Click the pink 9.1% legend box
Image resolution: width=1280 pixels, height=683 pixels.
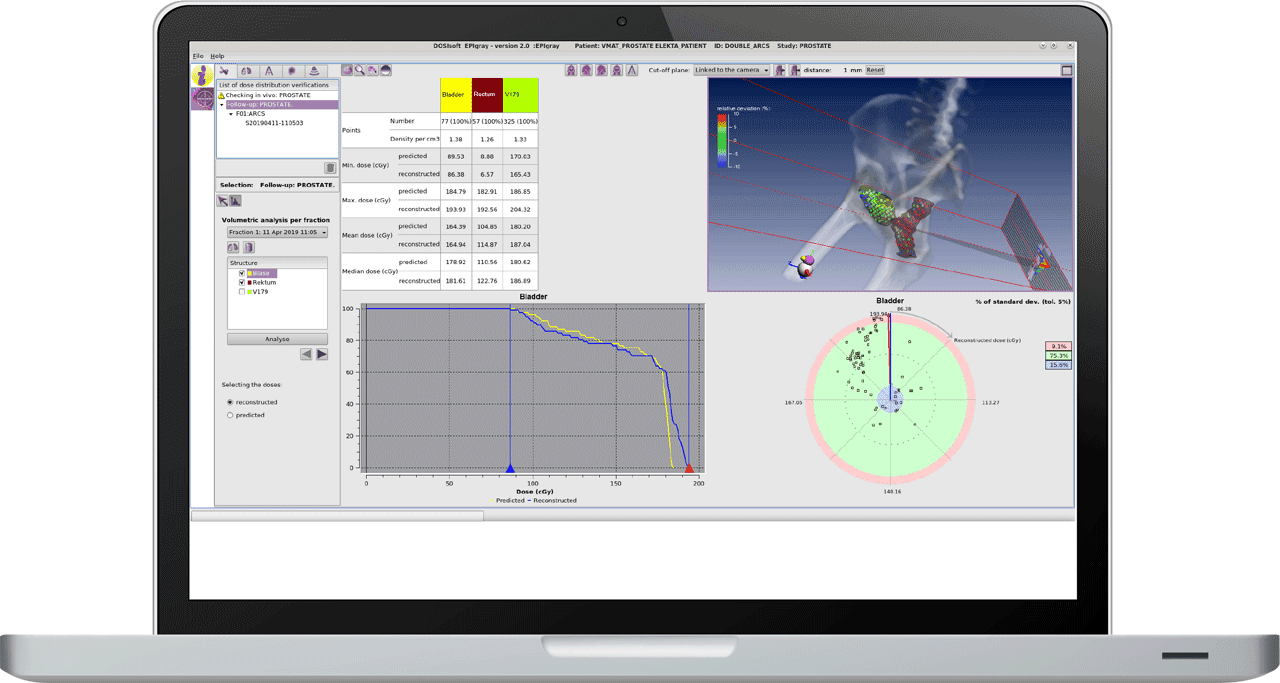(1058, 346)
